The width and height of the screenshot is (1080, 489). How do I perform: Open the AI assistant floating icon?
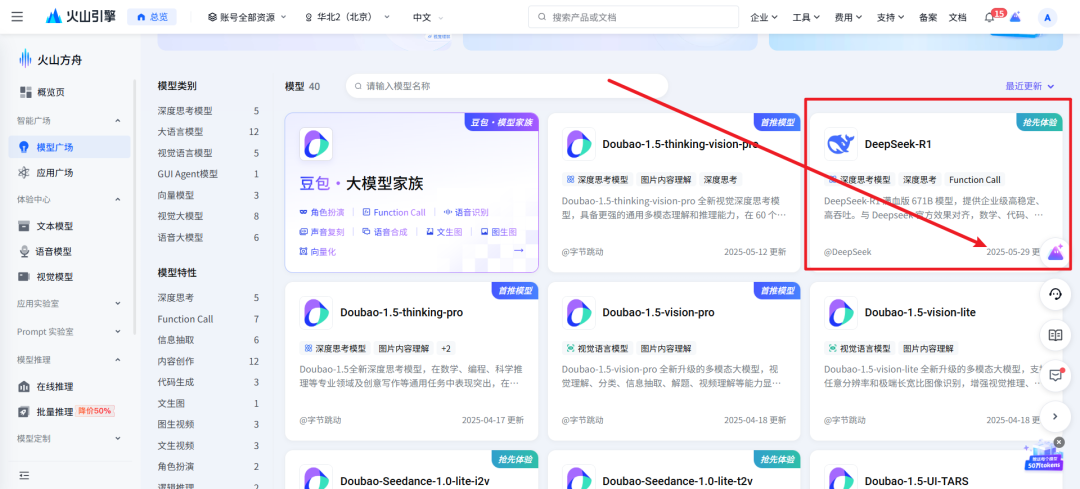point(1055,253)
